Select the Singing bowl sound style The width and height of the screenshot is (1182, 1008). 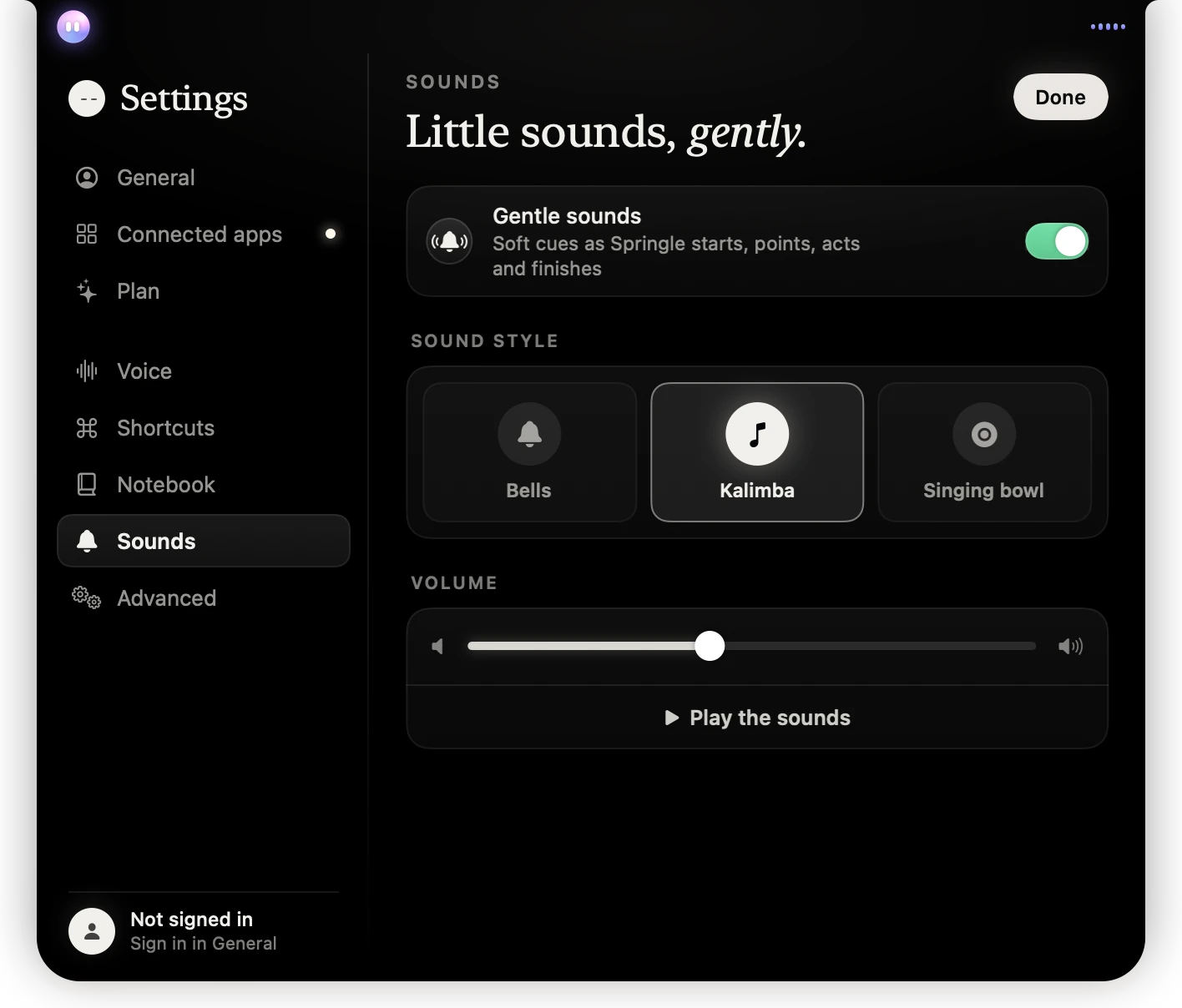tap(984, 452)
